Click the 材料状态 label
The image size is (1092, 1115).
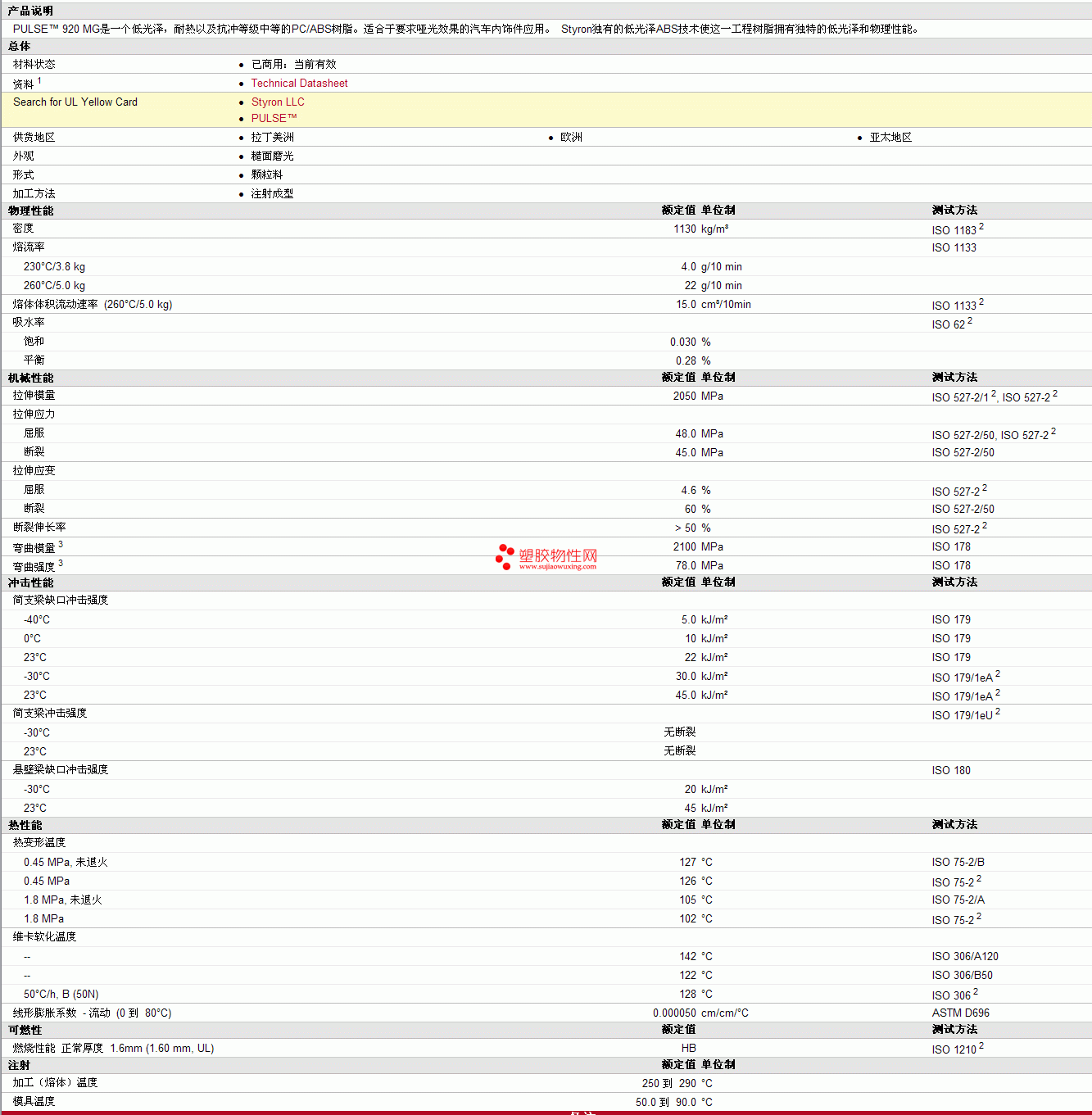(x=34, y=64)
